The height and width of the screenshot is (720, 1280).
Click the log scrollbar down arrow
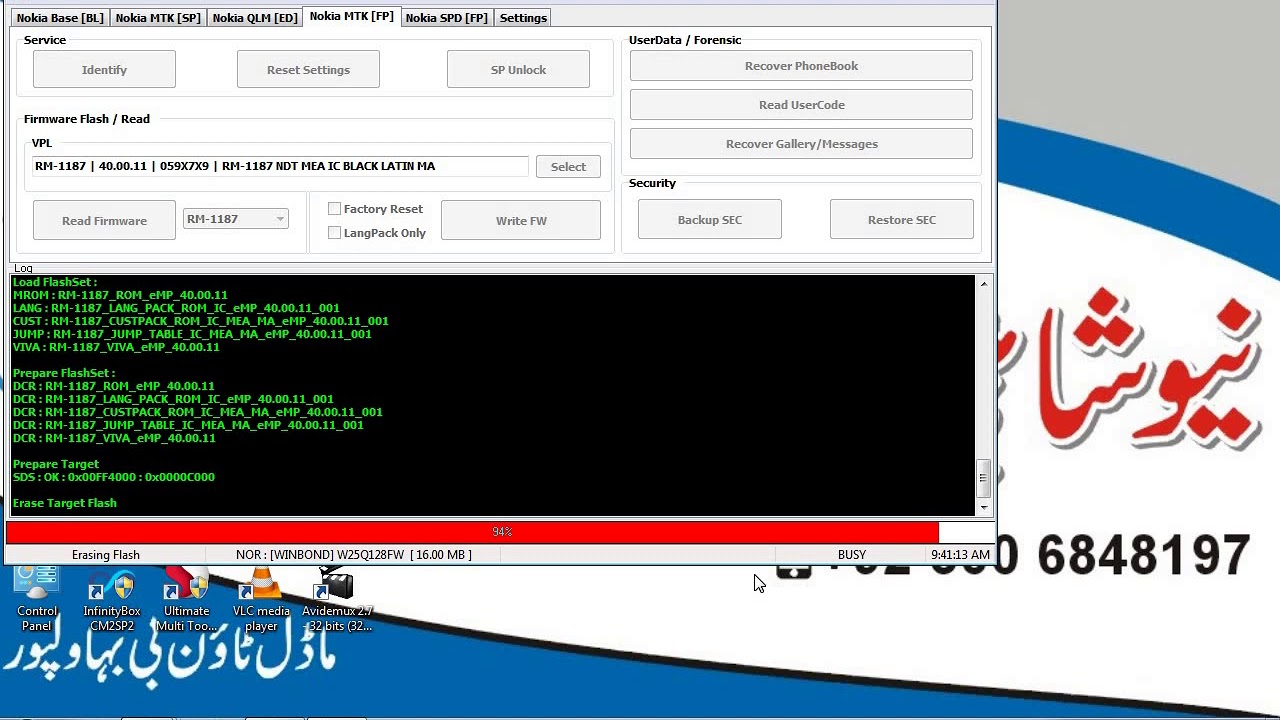tap(984, 507)
